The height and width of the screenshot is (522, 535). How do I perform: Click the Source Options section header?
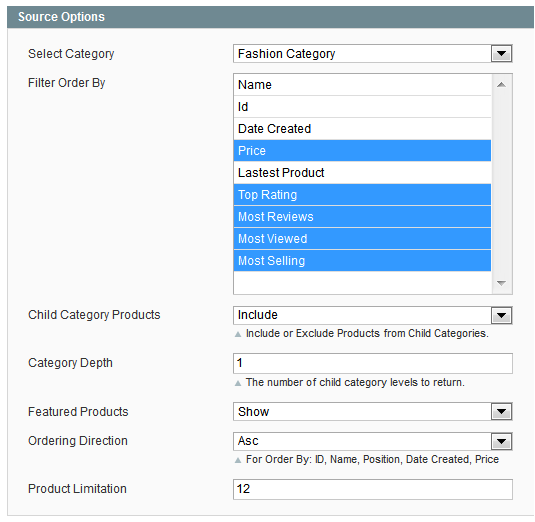270,17
